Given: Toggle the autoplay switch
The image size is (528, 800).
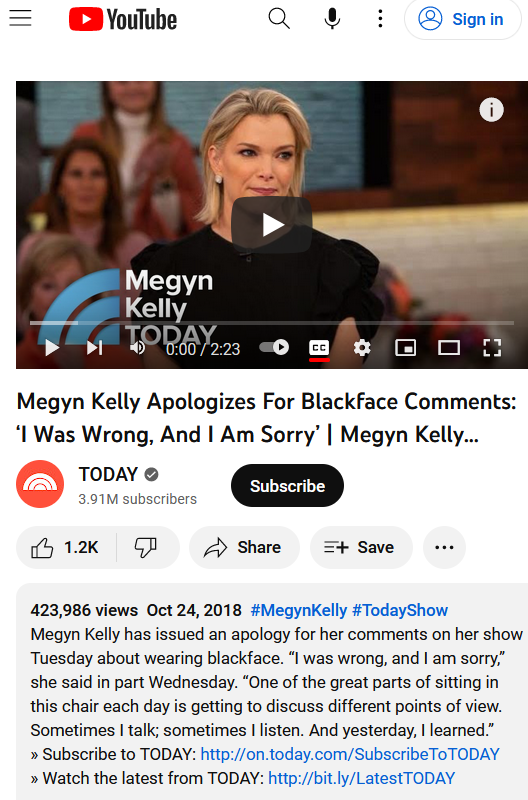Looking at the screenshot, I should point(274,347).
